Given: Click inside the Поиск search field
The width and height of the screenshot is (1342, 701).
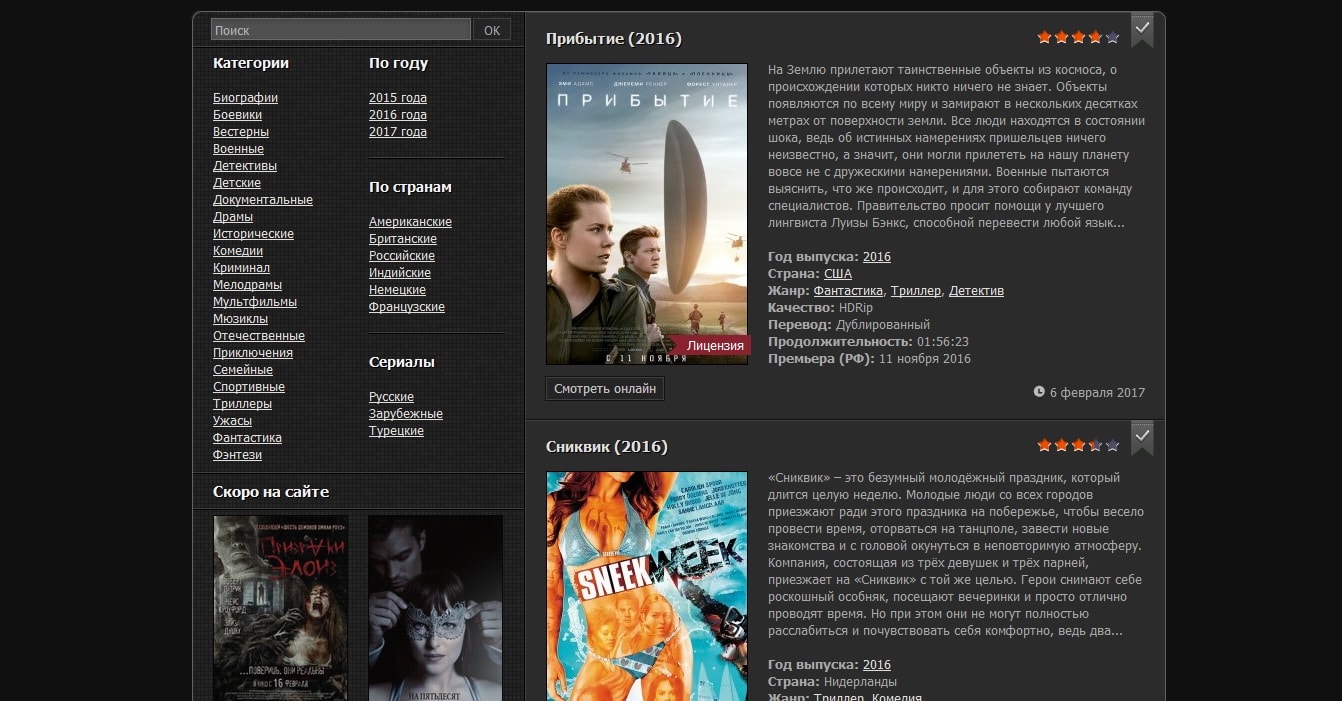Looking at the screenshot, I should [x=340, y=29].
